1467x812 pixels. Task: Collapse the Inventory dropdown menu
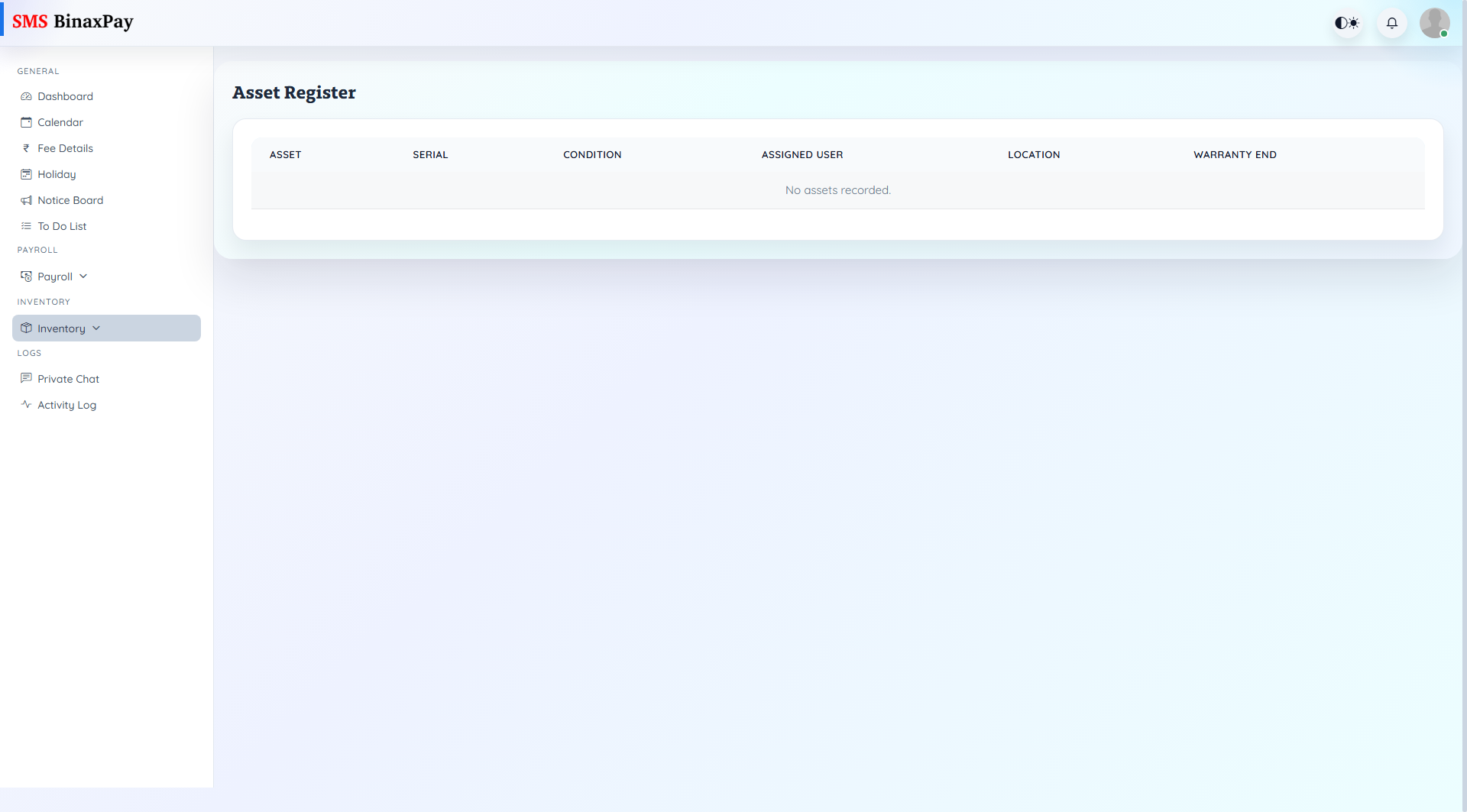96,328
